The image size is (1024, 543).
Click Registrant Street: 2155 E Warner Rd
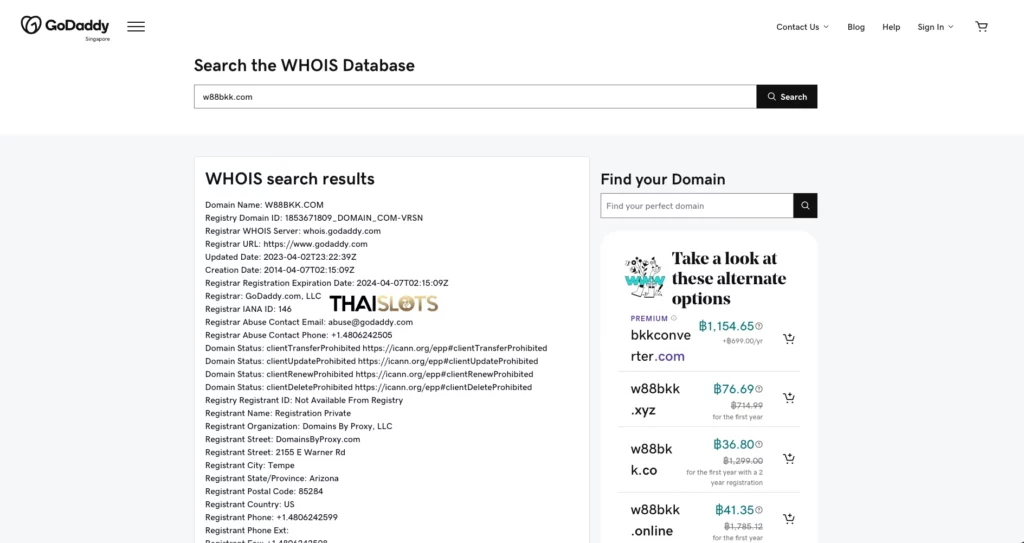[275, 452]
